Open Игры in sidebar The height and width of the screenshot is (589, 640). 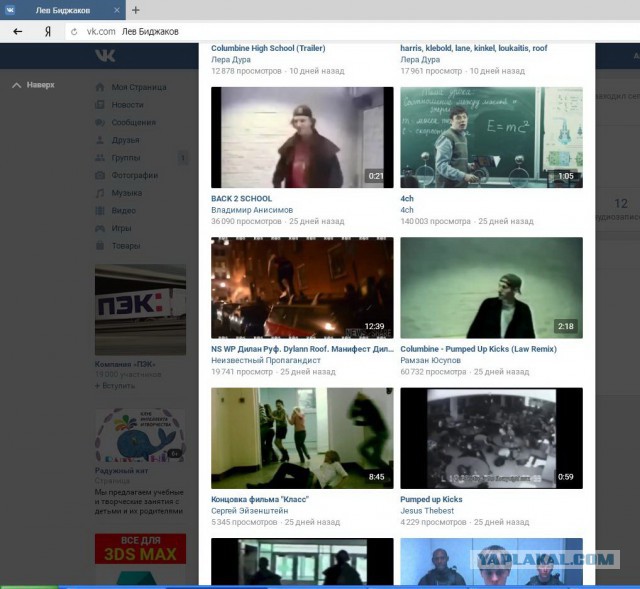(x=122, y=228)
